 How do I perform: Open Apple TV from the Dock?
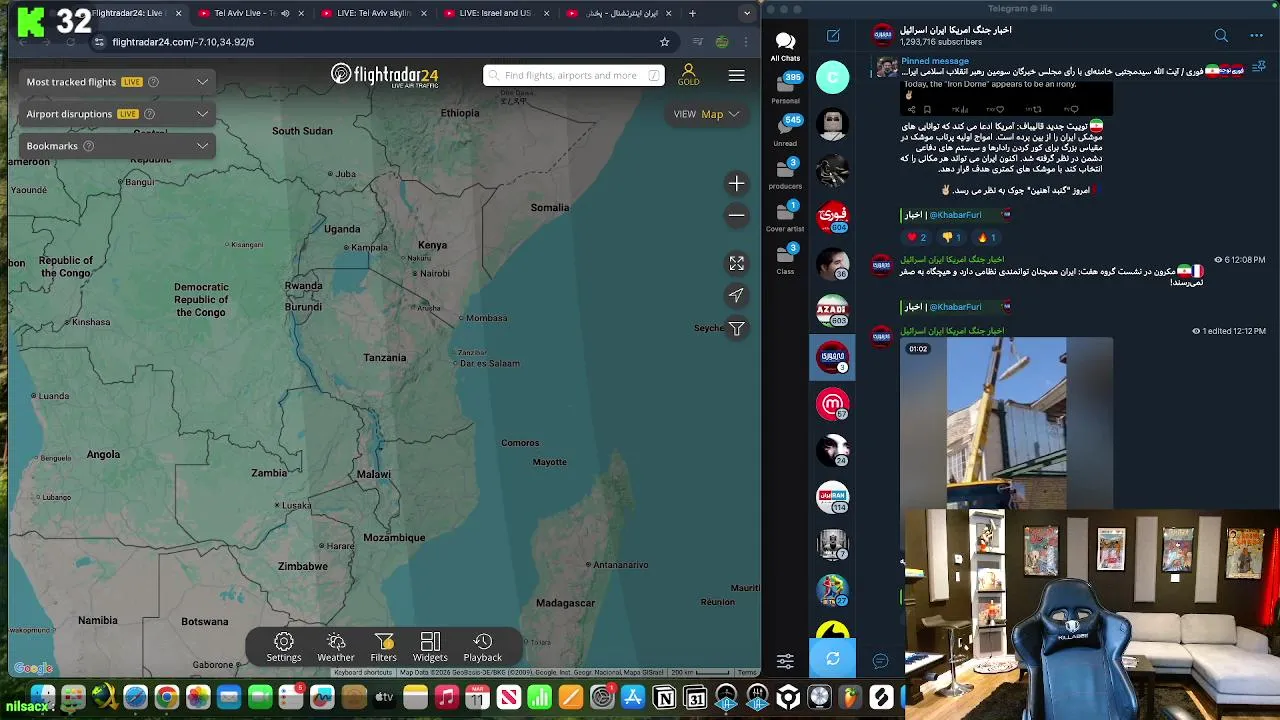pyautogui.click(x=384, y=698)
